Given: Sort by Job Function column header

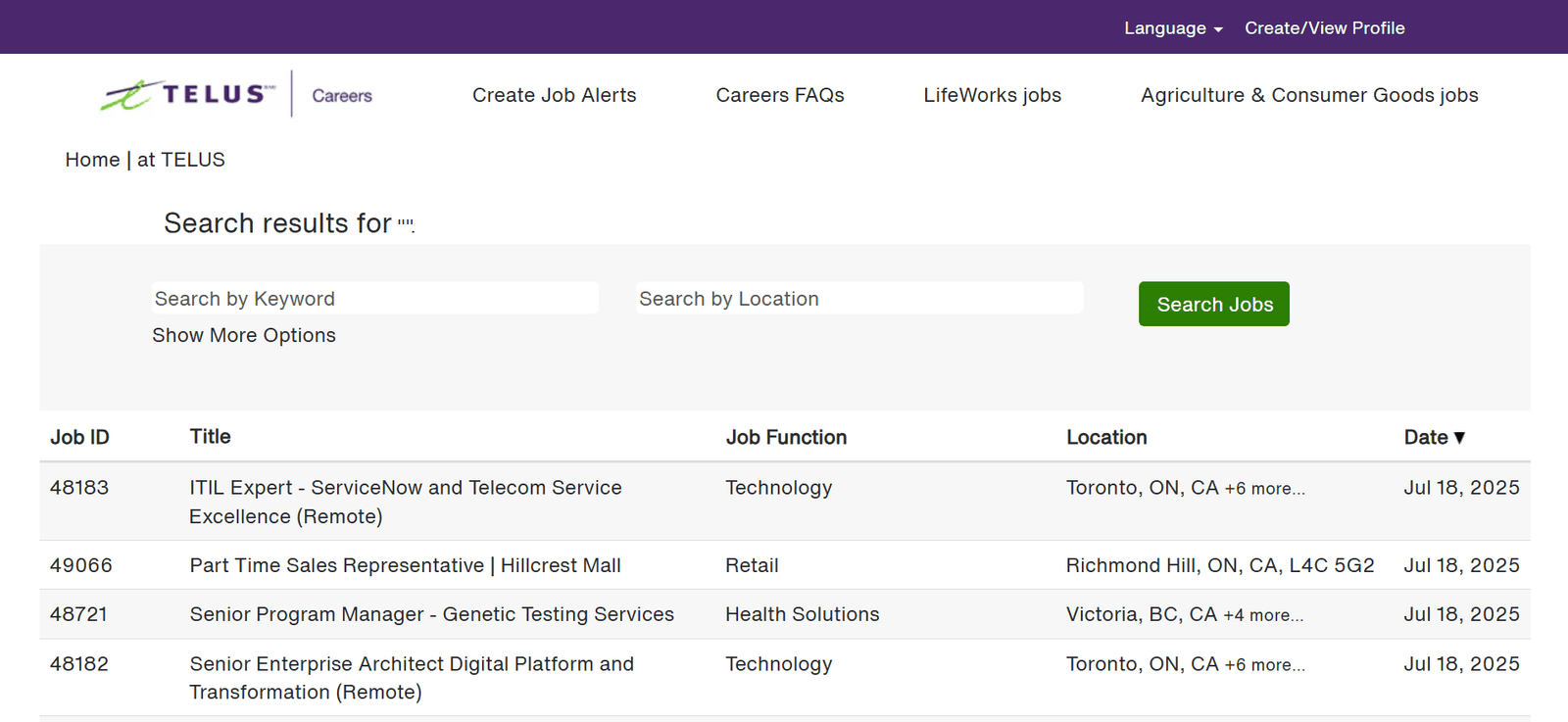Looking at the screenshot, I should point(786,437).
